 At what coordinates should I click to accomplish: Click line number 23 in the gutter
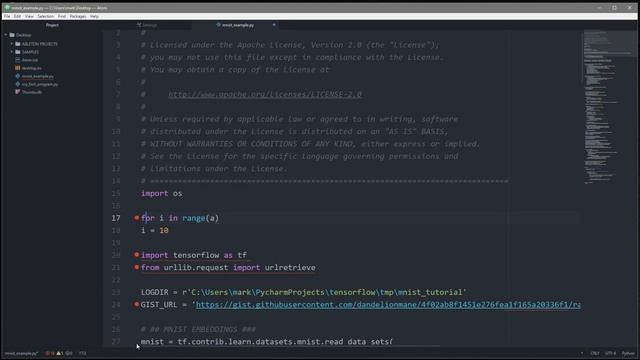tap(116, 292)
